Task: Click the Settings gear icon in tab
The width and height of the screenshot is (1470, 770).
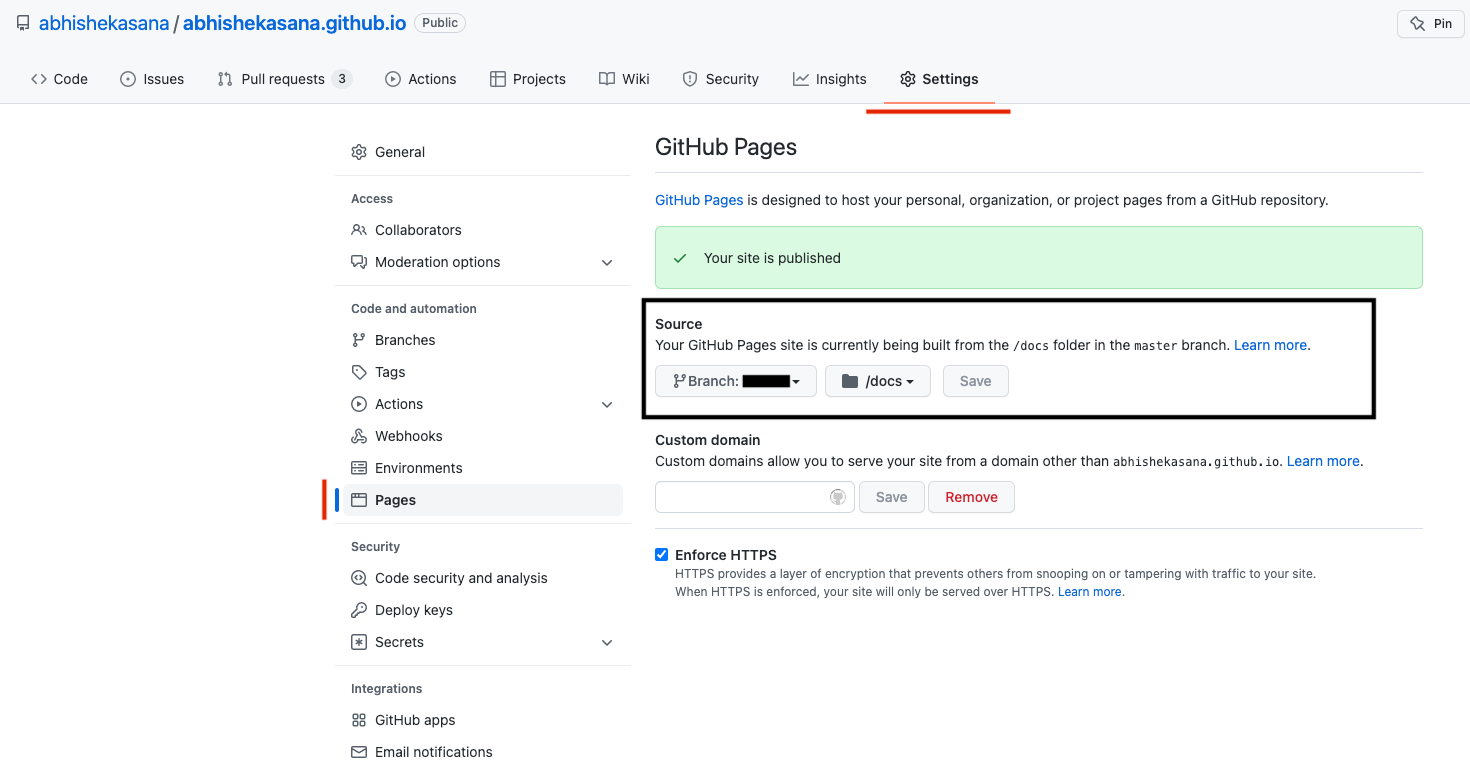Action: (908, 79)
